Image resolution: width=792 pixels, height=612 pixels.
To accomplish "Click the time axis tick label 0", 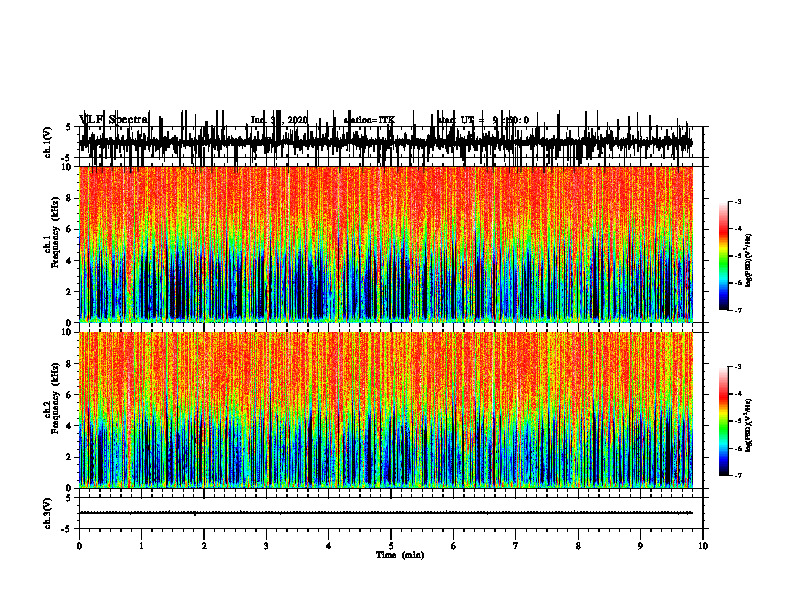I will coord(79,546).
